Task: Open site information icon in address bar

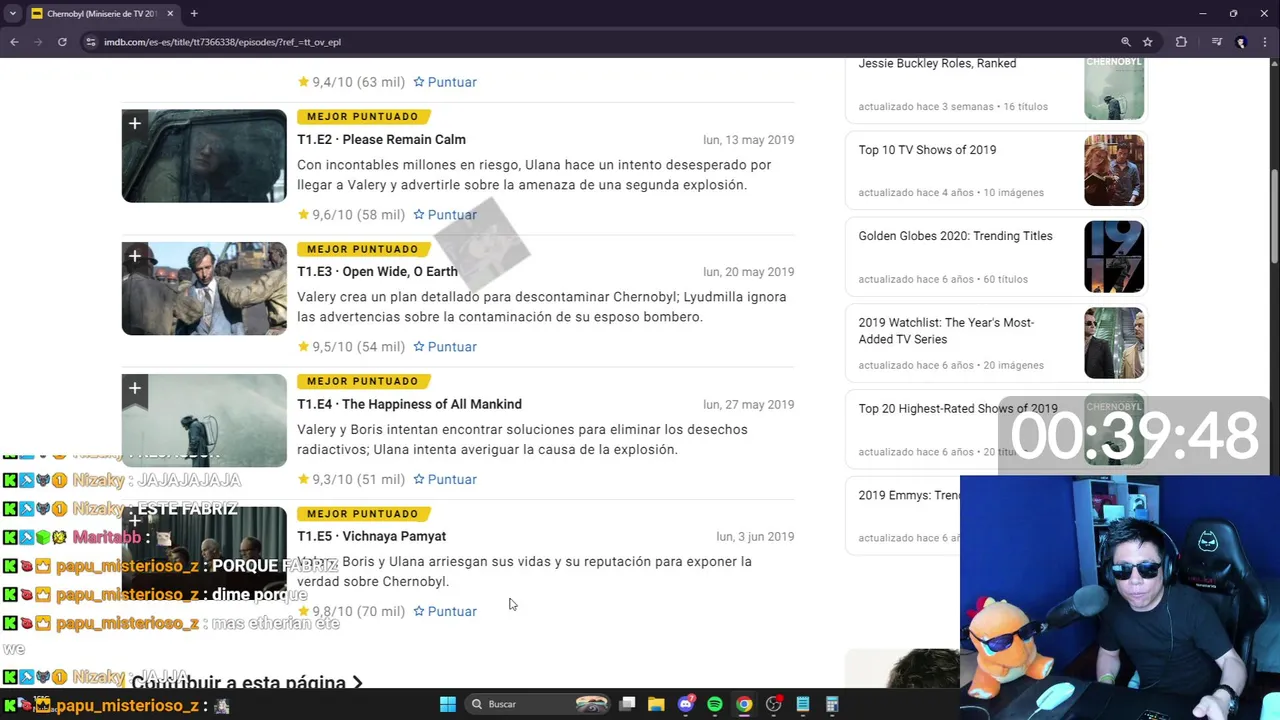Action: click(x=90, y=42)
